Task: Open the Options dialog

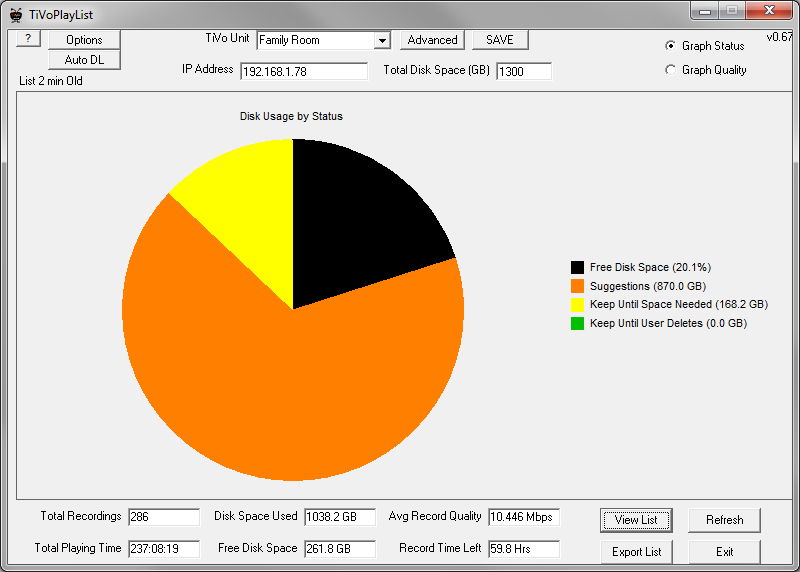Action: click(x=84, y=40)
